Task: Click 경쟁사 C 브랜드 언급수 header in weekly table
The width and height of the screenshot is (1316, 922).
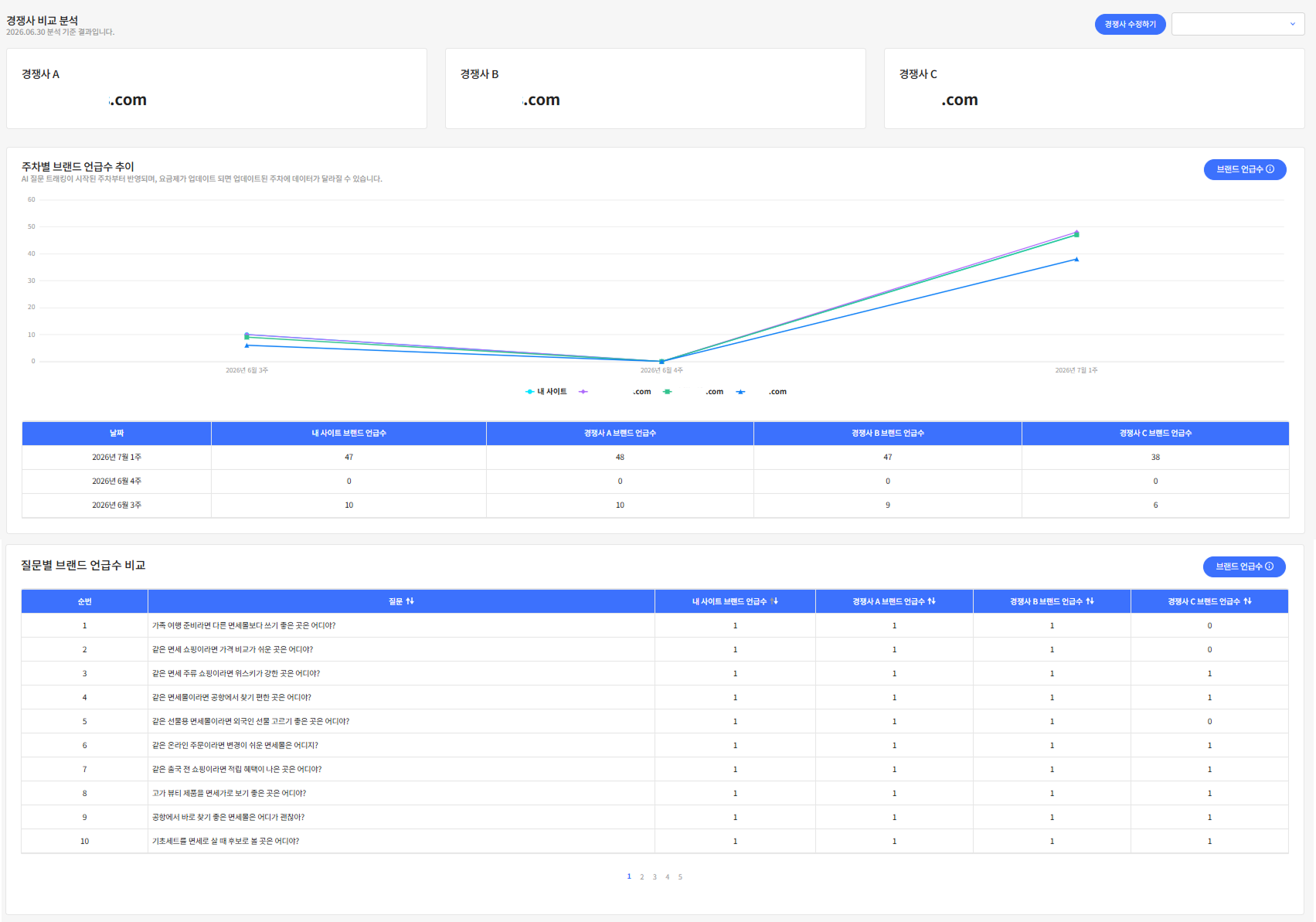Action: (1155, 434)
